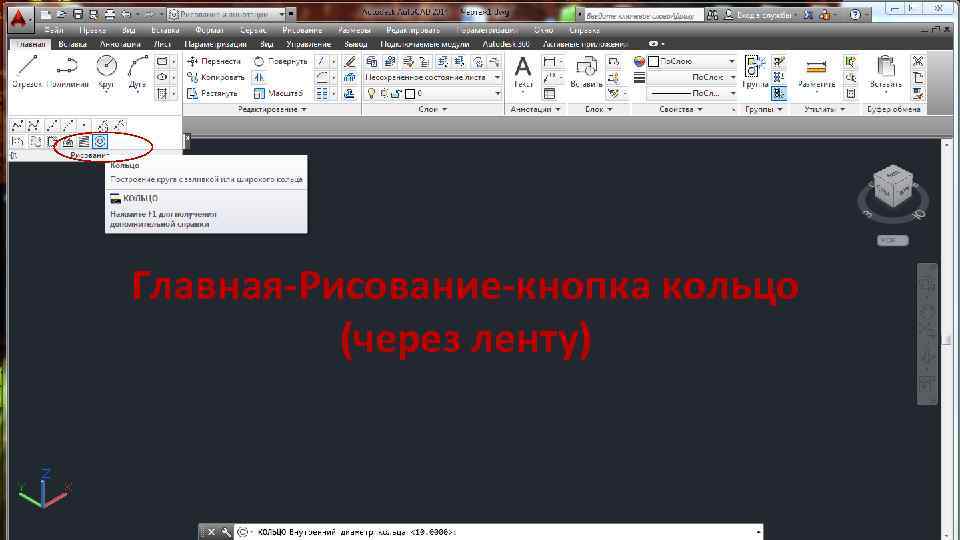The image size is (960, 540).
Task: Select the Mirror tool icon below Повернуть
Action: pos(260,77)
